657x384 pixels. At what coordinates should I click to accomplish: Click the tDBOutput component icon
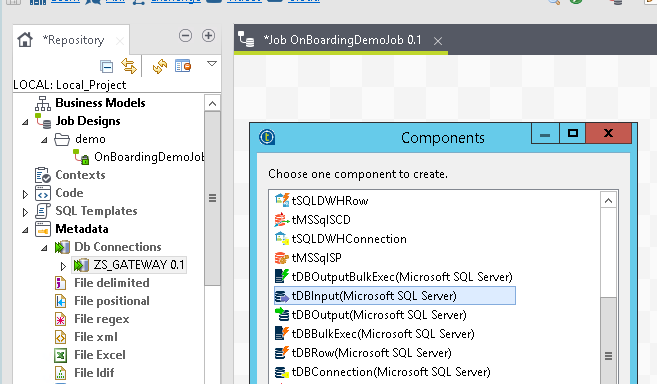pos(282,314)
